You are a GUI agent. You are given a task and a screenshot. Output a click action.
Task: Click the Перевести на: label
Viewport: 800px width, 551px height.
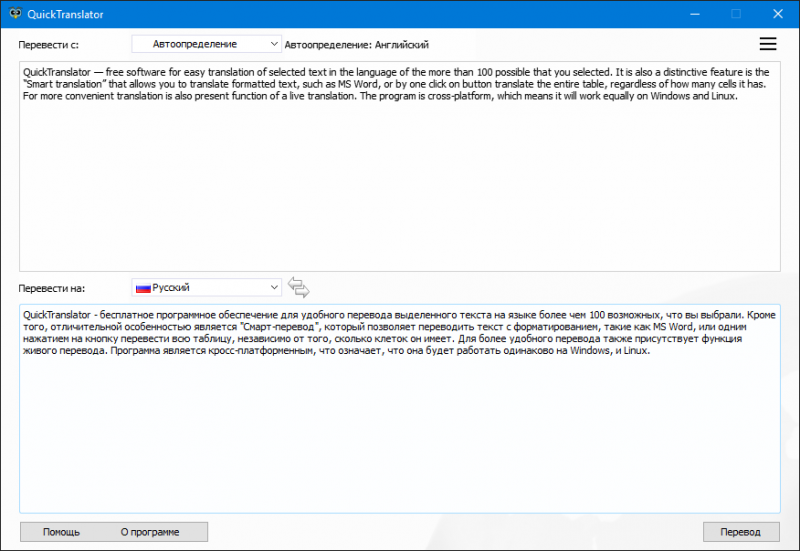pyautogui.click(x=52, y=288)
